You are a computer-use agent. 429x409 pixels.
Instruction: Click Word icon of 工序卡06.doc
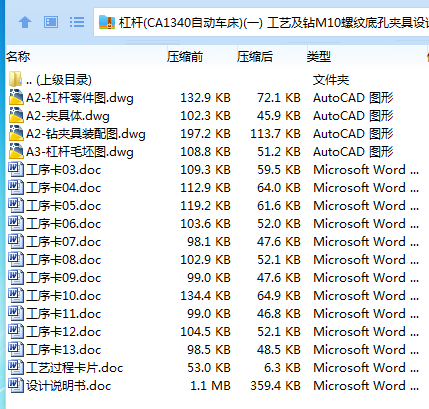[16, 223]
